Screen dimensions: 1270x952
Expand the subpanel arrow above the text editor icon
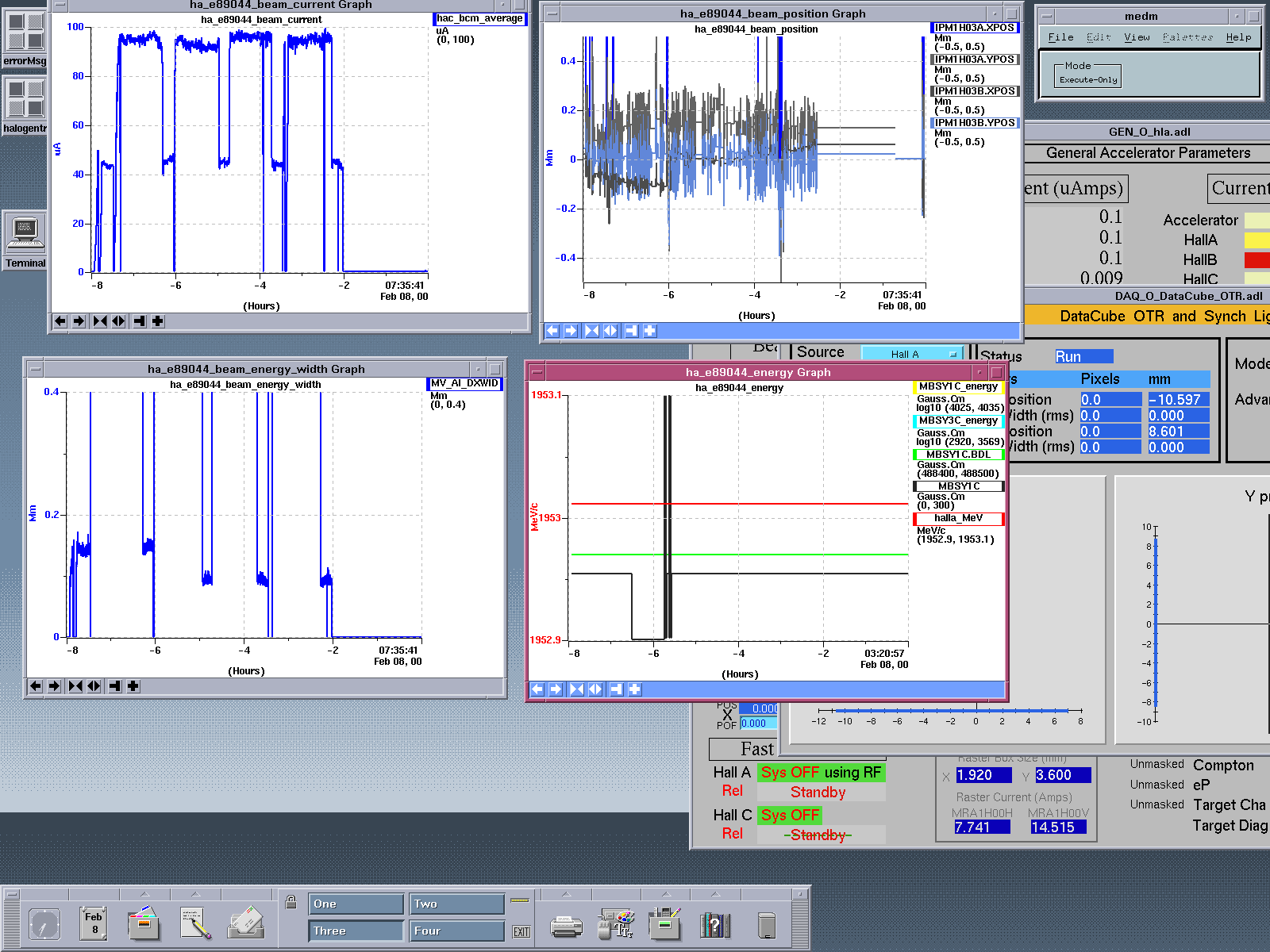tap(194, 894)
